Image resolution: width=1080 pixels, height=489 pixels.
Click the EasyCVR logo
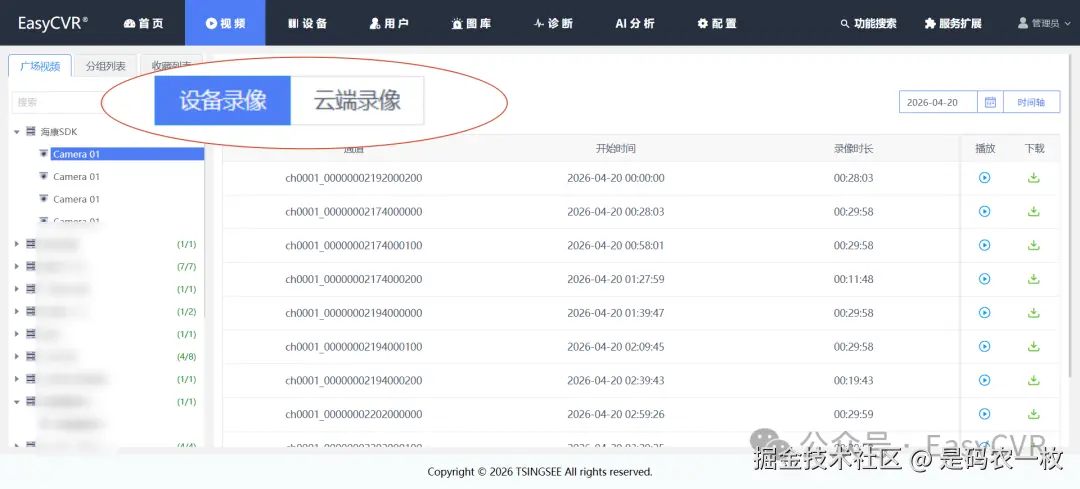click(x=53, y=23)
